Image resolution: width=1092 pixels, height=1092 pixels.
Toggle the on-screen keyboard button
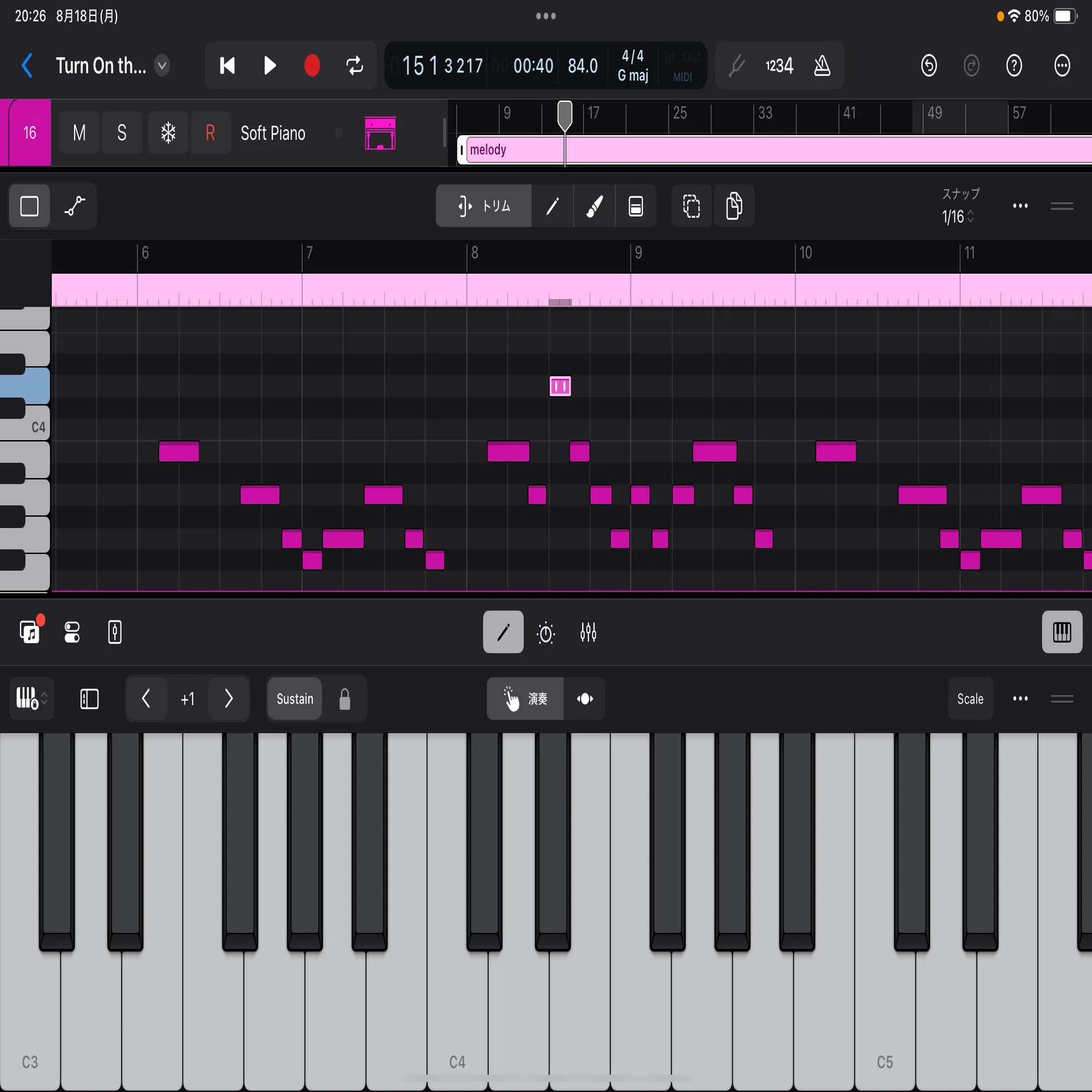click(1062, 632)
